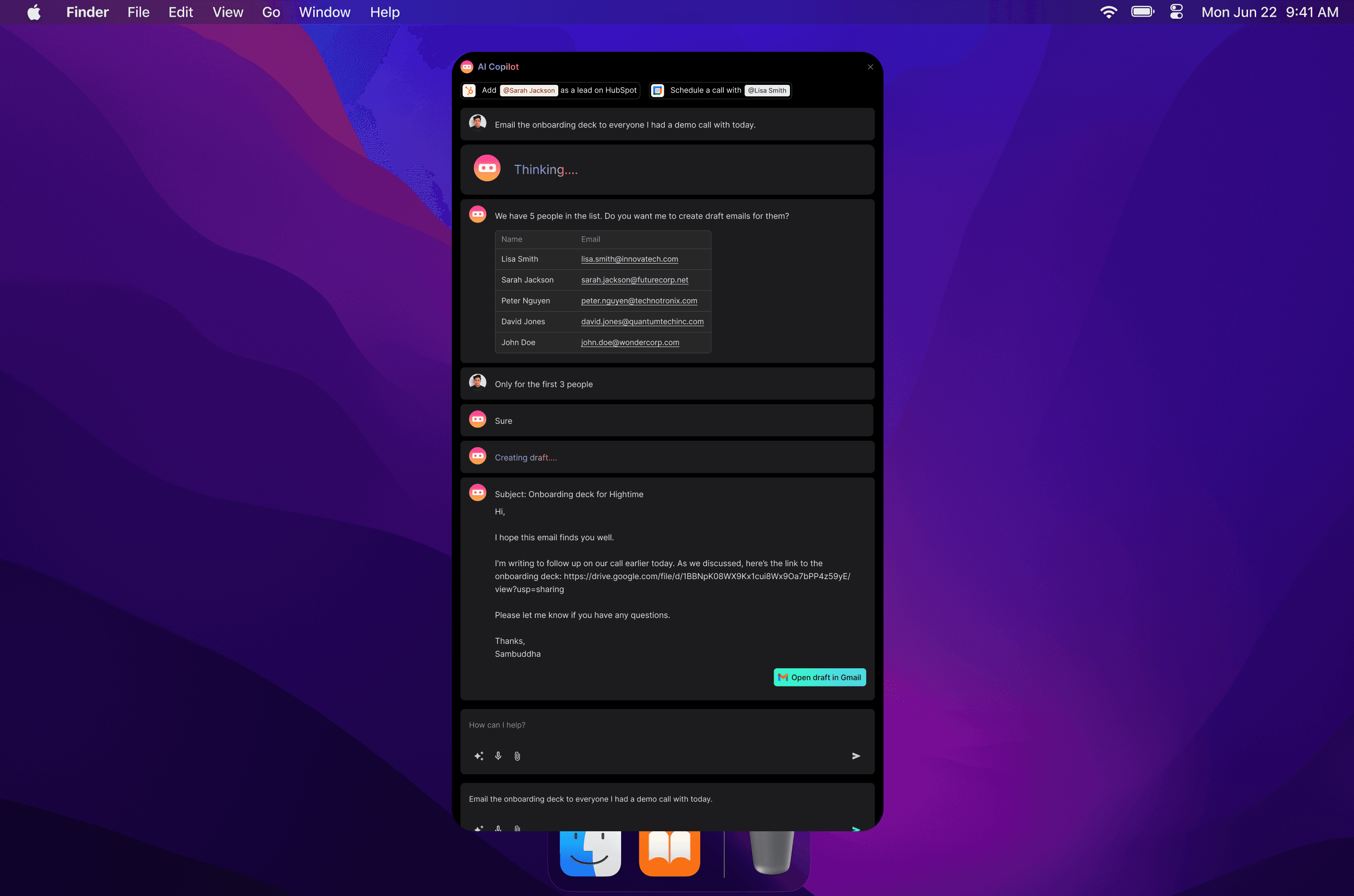This screenshot has height=896, width=1354.
Task: Click the user avatar beside Only for the first 3 people
Action: click(478, 382)
